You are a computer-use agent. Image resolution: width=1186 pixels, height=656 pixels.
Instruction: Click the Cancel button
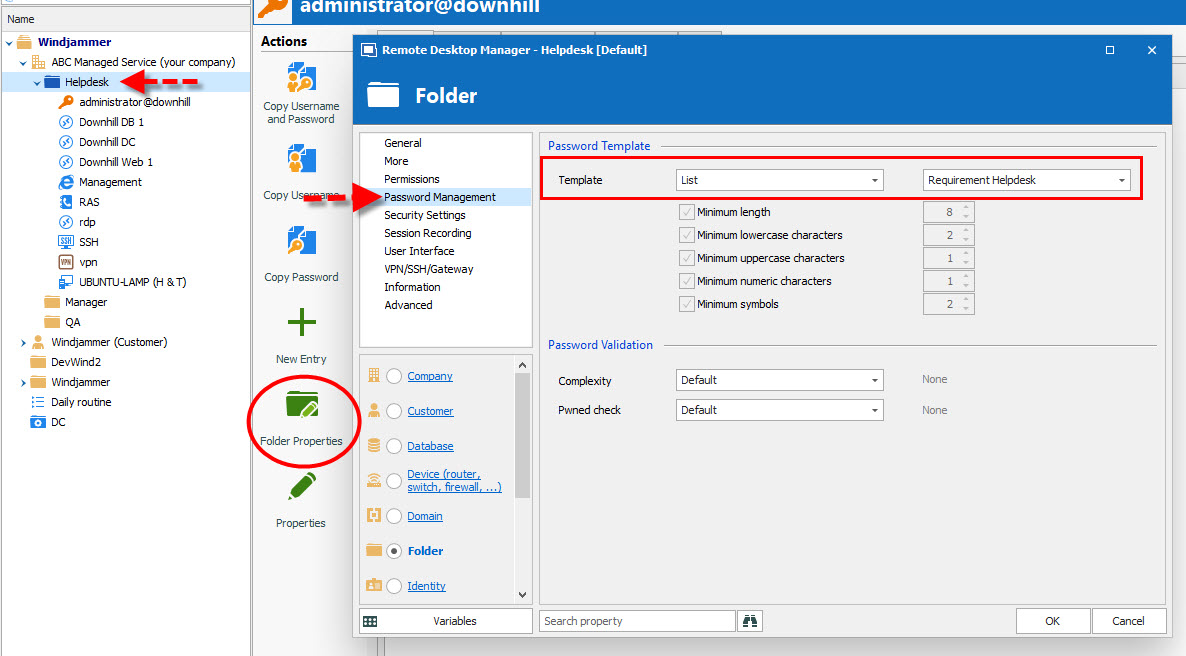(1128, 621)
